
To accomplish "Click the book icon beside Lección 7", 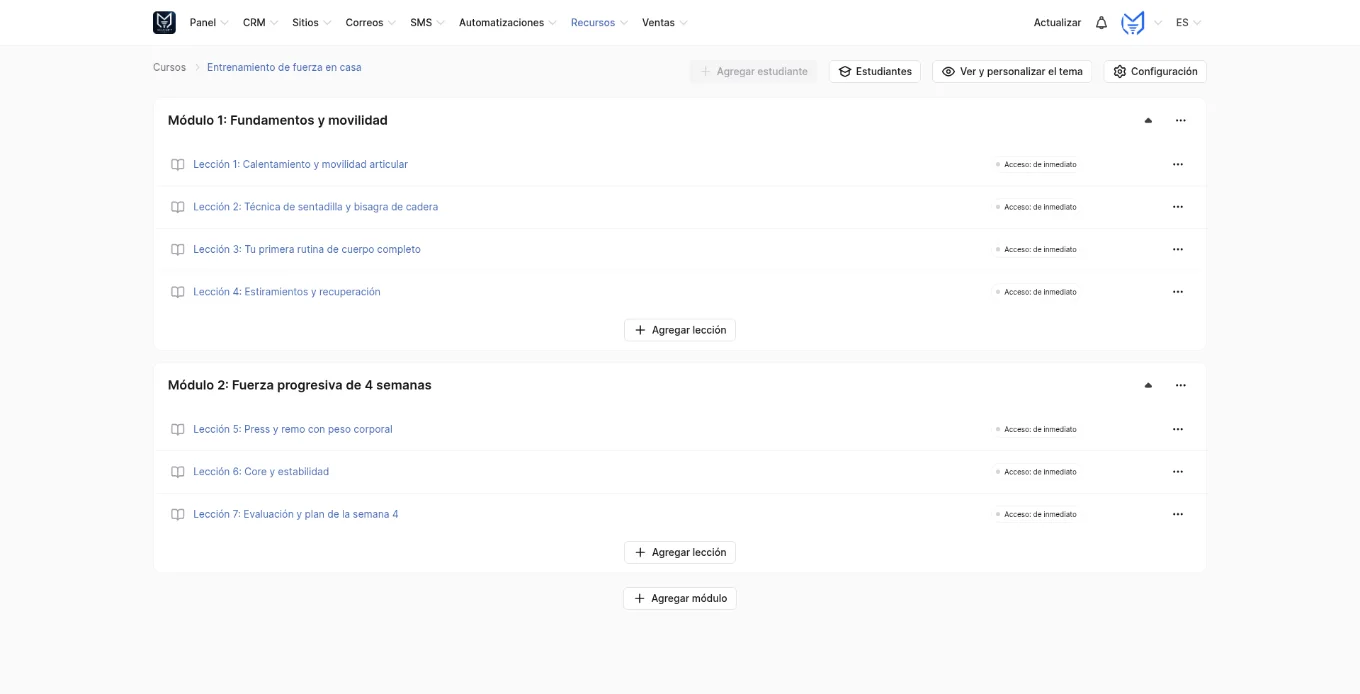I will pos(178,514).
